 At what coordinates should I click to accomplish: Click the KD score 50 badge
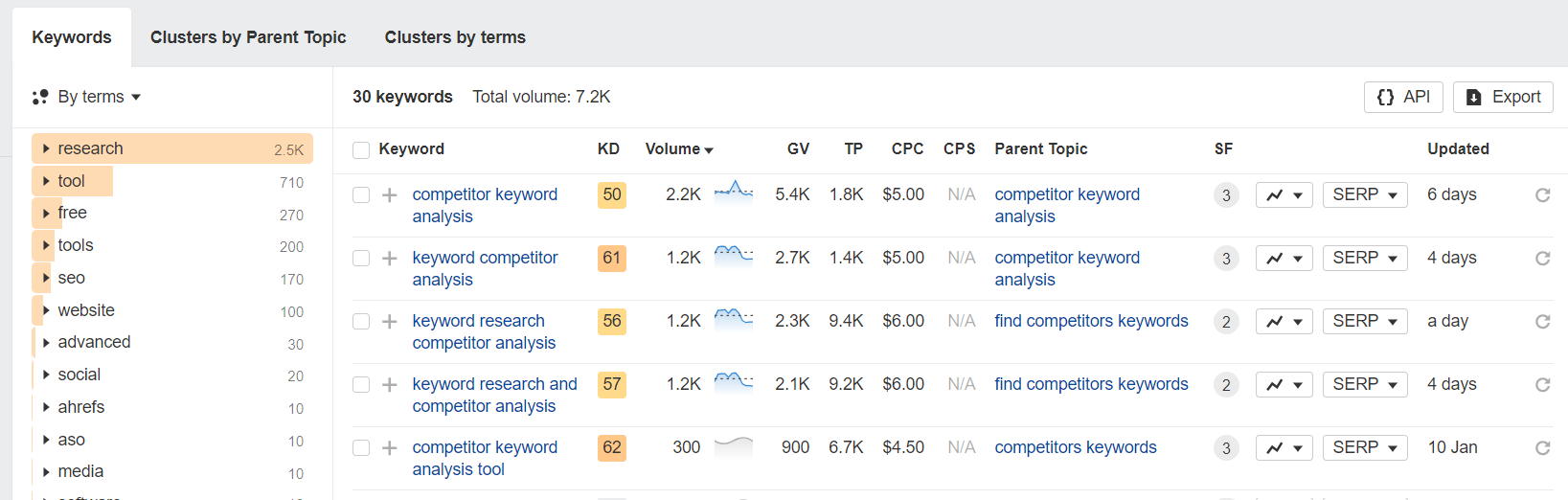point(612,195)
